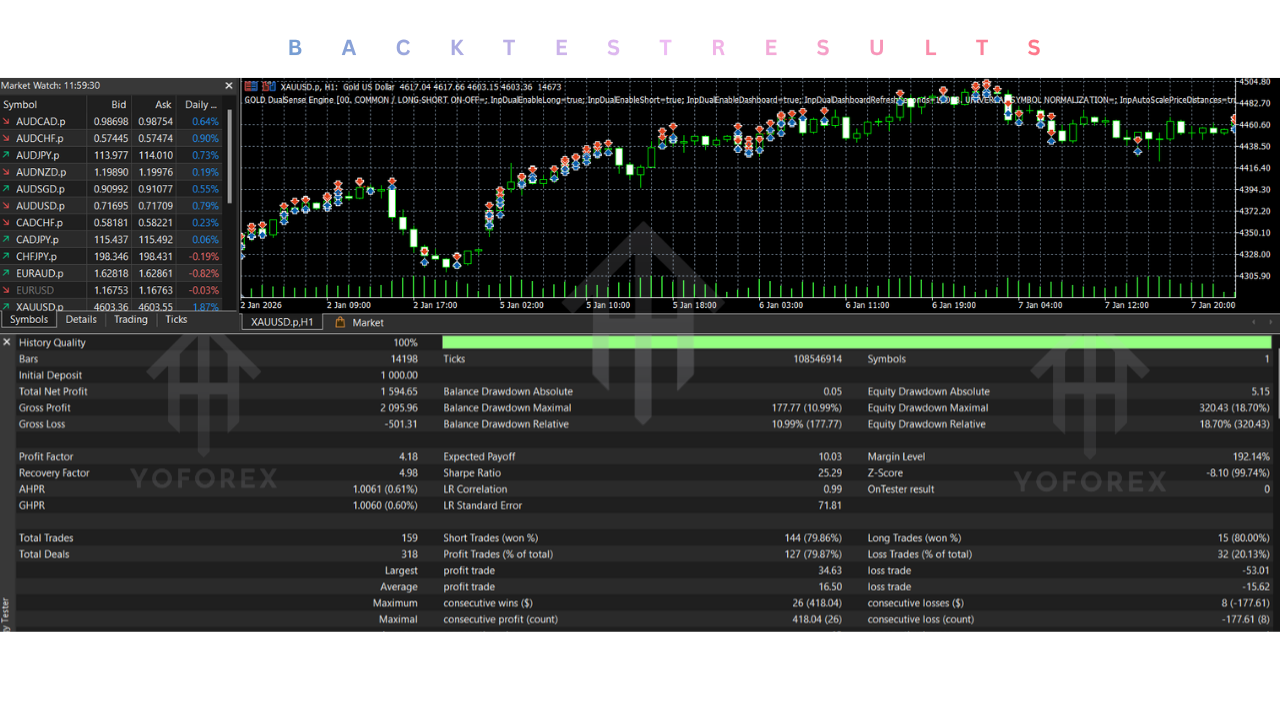Viewport: 1280px width, 720px height.
Task: Click the GOLD DualSense Engine label on chart
Action: click(x=290, y=100)
